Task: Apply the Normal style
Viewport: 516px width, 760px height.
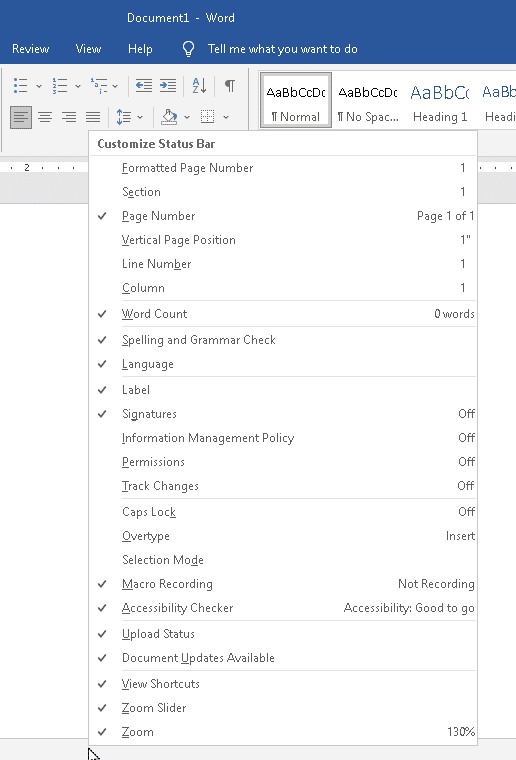Action: coord(296,100)
